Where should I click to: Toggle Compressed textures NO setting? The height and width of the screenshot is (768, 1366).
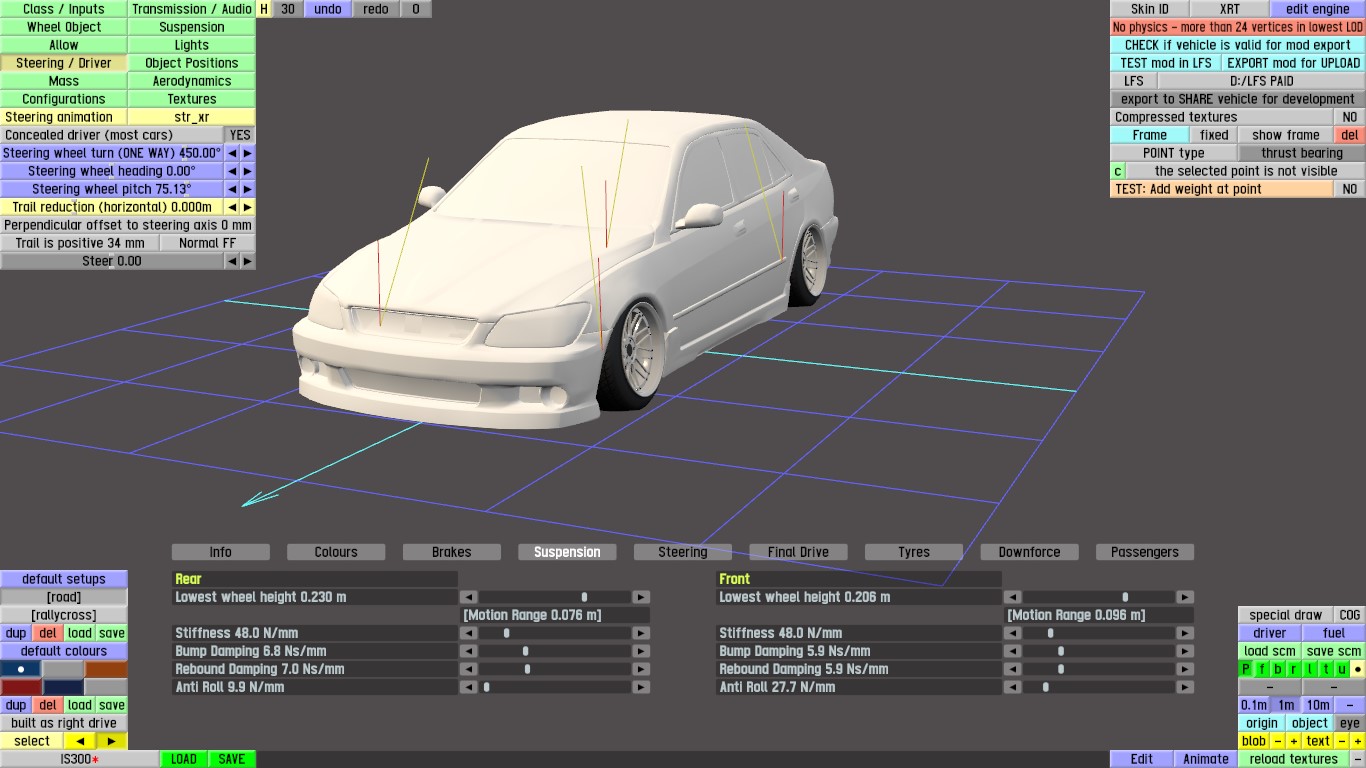coord(1350,117)
